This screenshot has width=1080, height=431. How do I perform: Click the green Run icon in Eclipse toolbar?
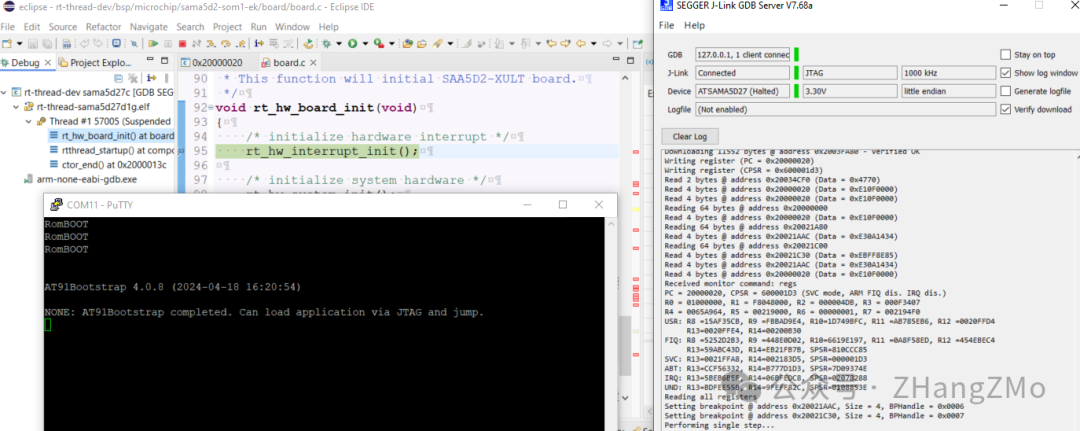(x=353, y=43)
